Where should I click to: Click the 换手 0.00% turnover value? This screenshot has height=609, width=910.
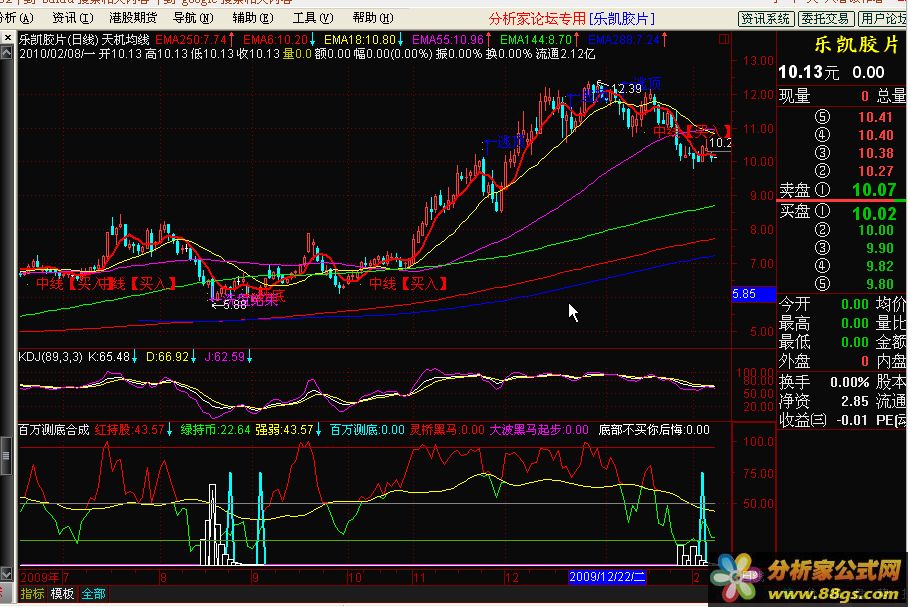point(850,383)
